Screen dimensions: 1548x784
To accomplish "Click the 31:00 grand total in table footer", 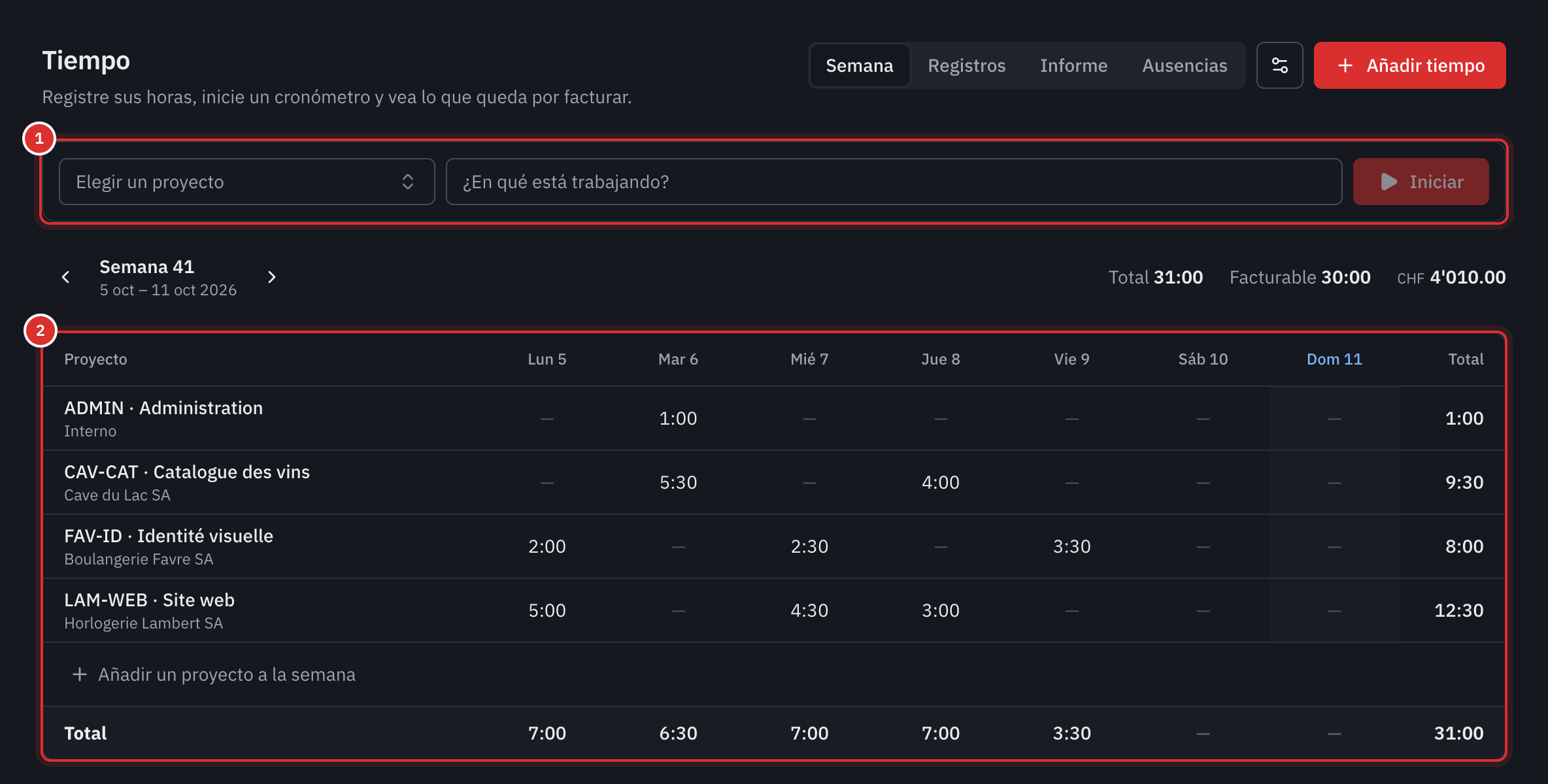I will [x=1458, y=733].
